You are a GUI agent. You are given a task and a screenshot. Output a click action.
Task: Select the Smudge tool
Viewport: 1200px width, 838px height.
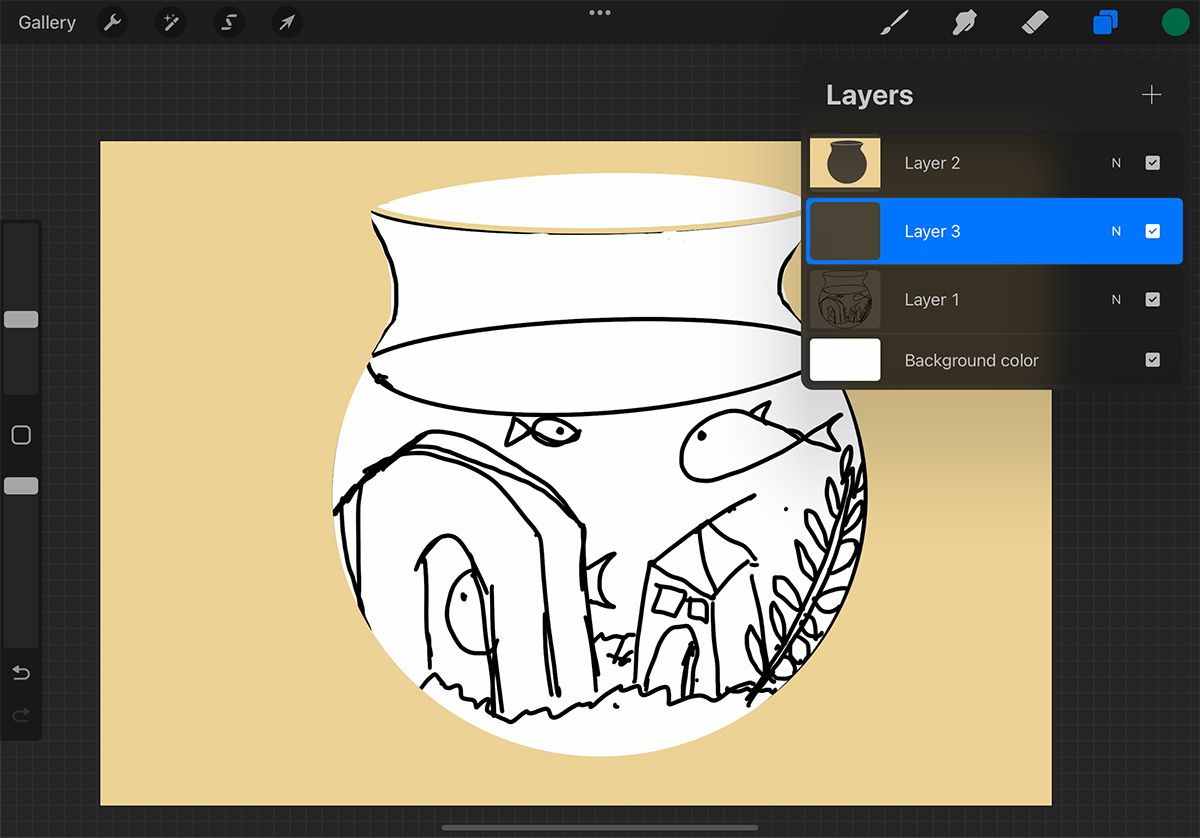(963, 21)
